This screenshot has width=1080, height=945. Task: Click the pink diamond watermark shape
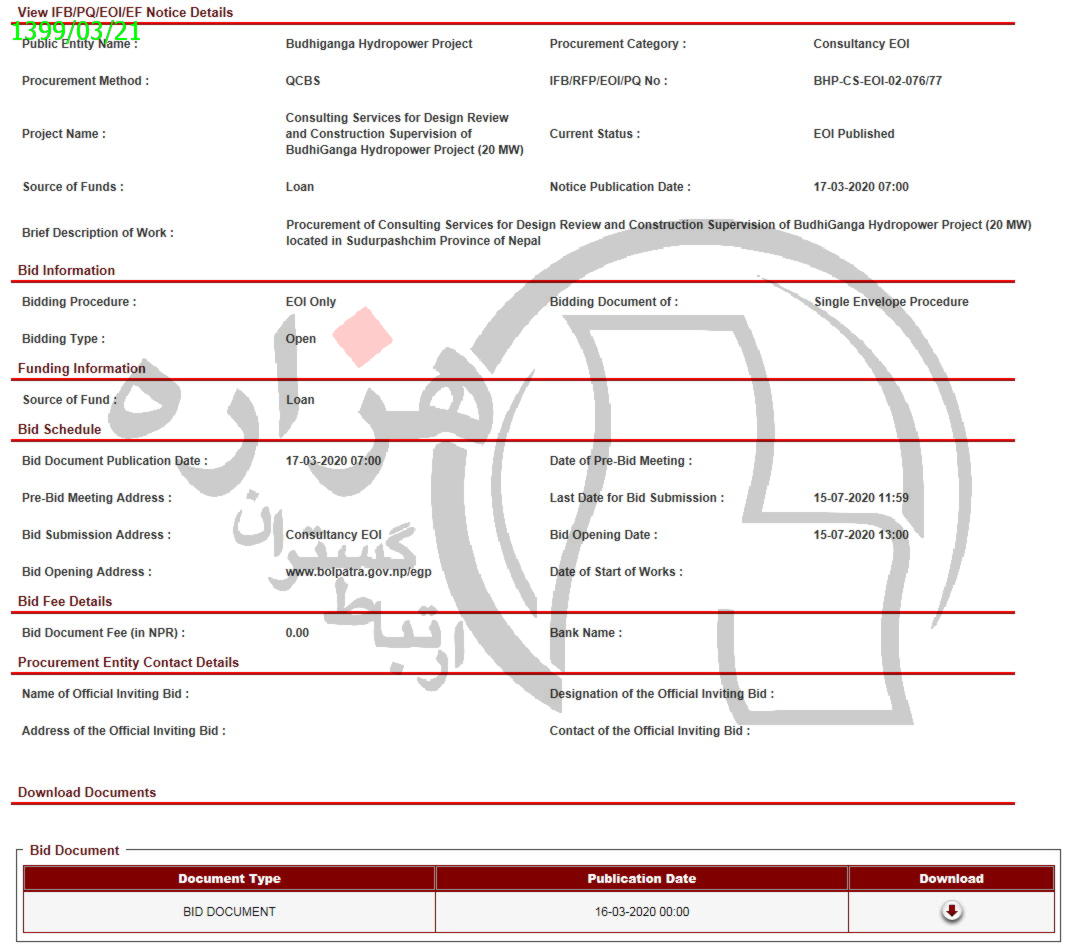coord(362,337)
